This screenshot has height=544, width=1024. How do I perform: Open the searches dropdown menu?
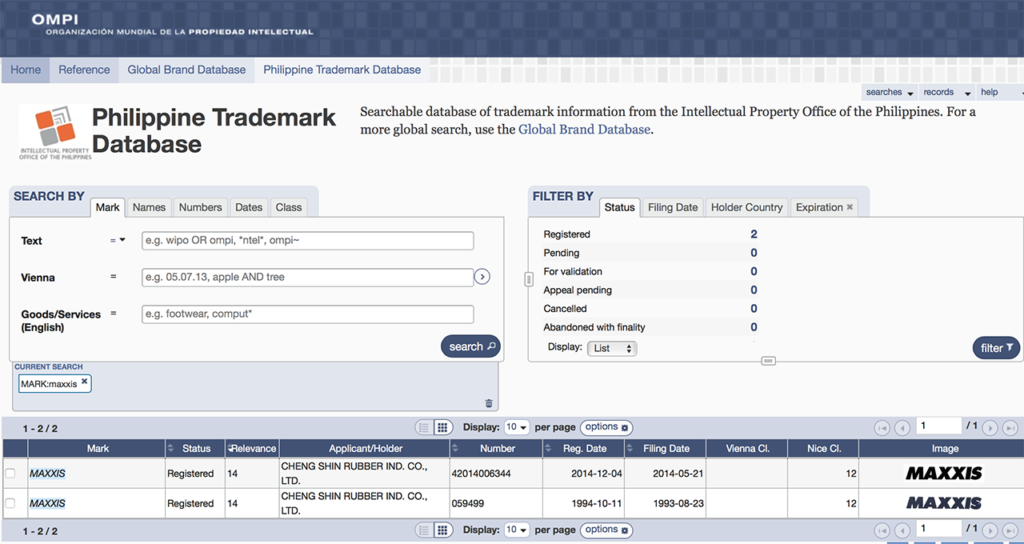click(889, 92)
